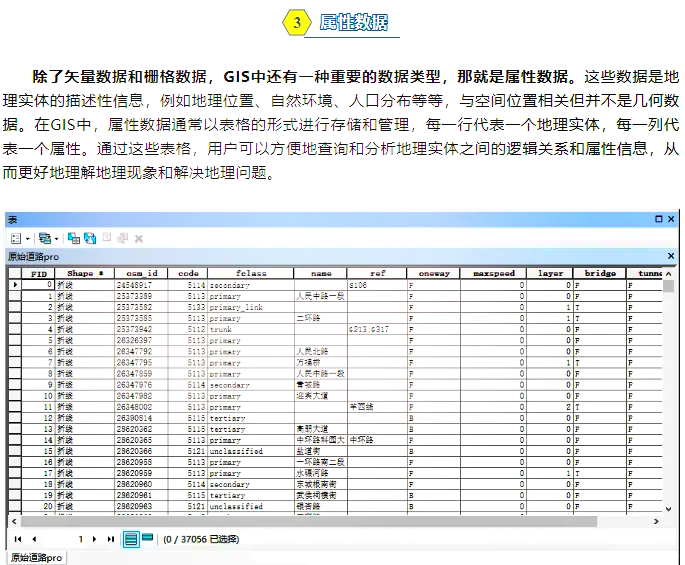Click the fclass cell primary_link

[251, 307]
